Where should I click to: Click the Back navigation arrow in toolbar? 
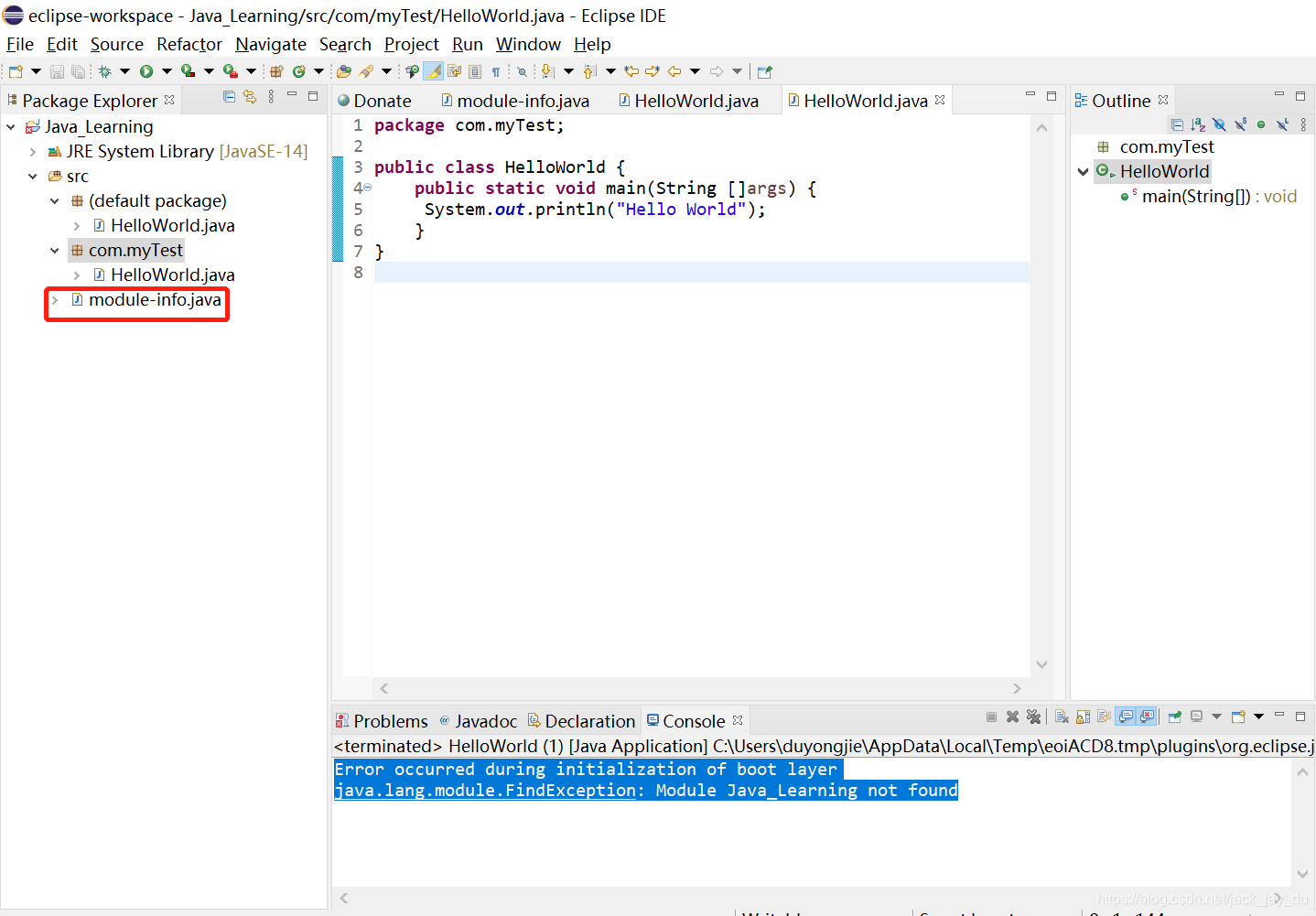pyautogui.click(x=674, y=71)
